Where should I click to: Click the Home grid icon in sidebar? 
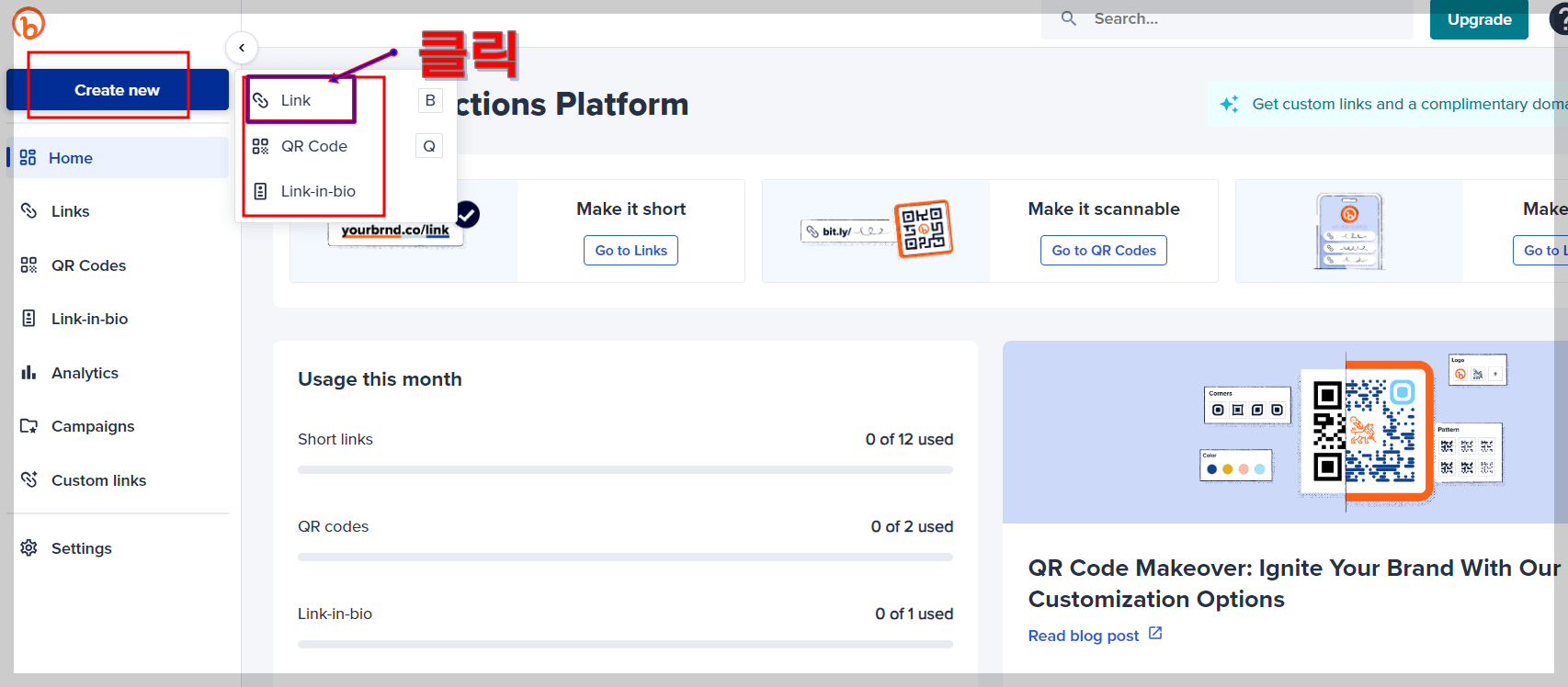[28, 157]
